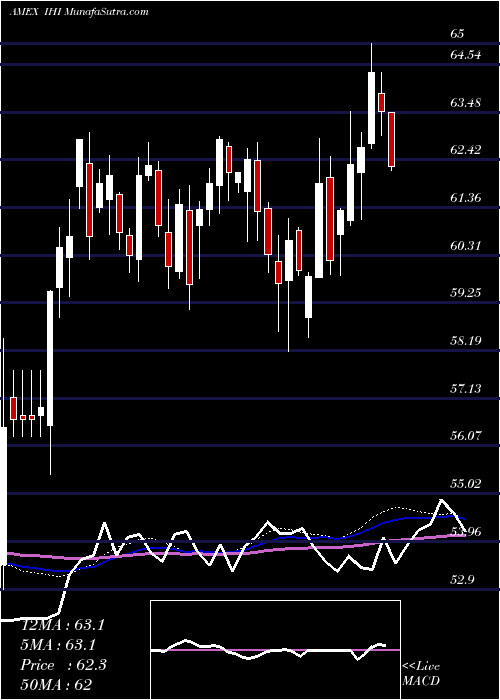Viewport: 500px width, 700px height.
Task: Click the 50MA : 62 readout
Action: click(x=56, y=685)
